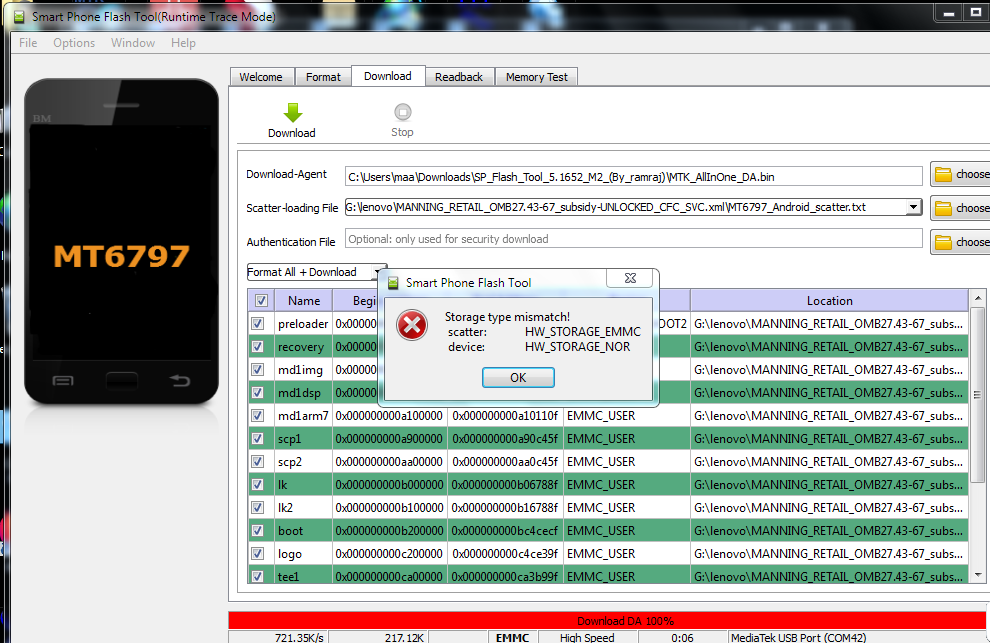This screenshot has height=643, width=990.
Task: Open the Help menu
Action: tap(183, 43)
